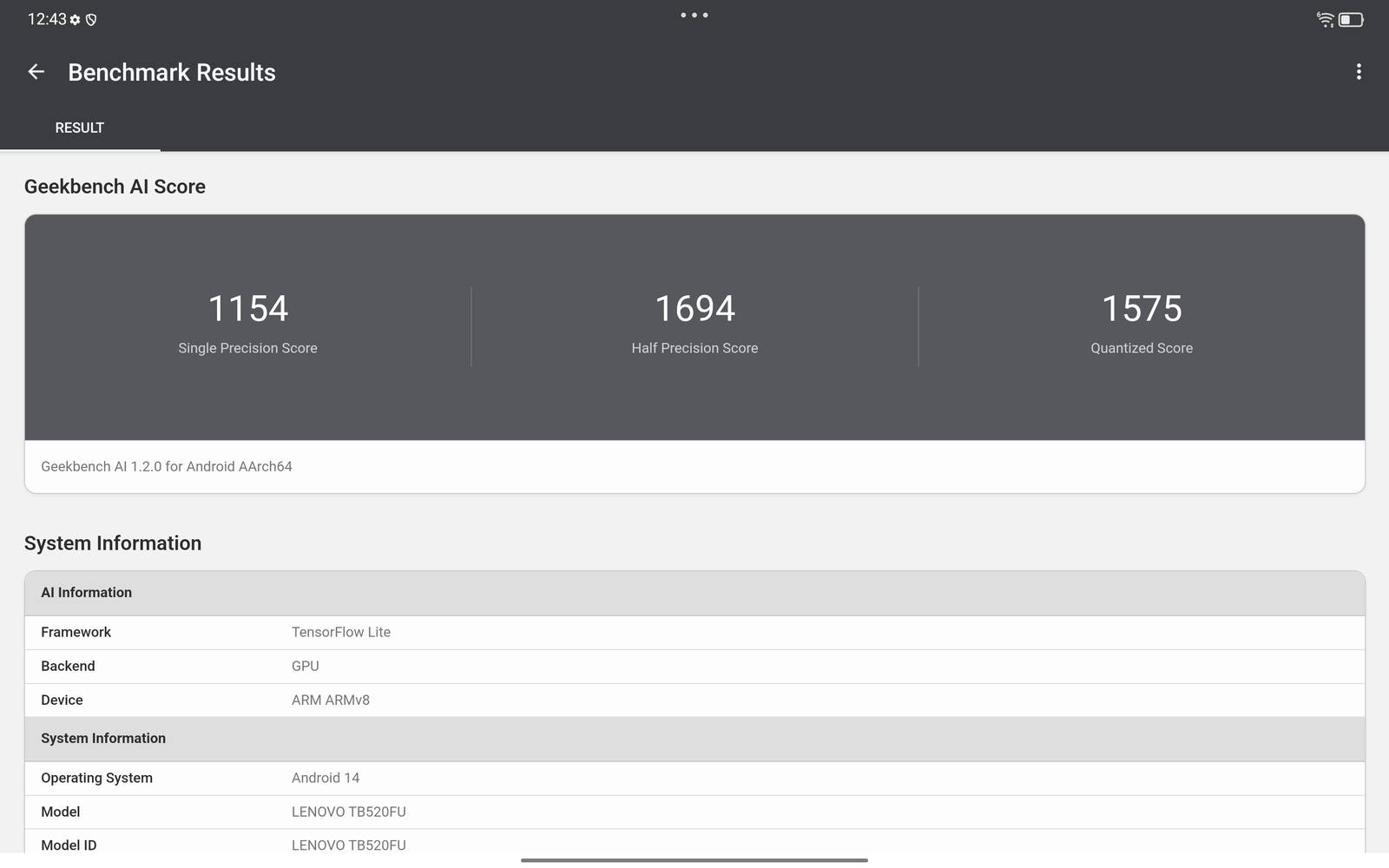Tap the battery status icon

1351,19
